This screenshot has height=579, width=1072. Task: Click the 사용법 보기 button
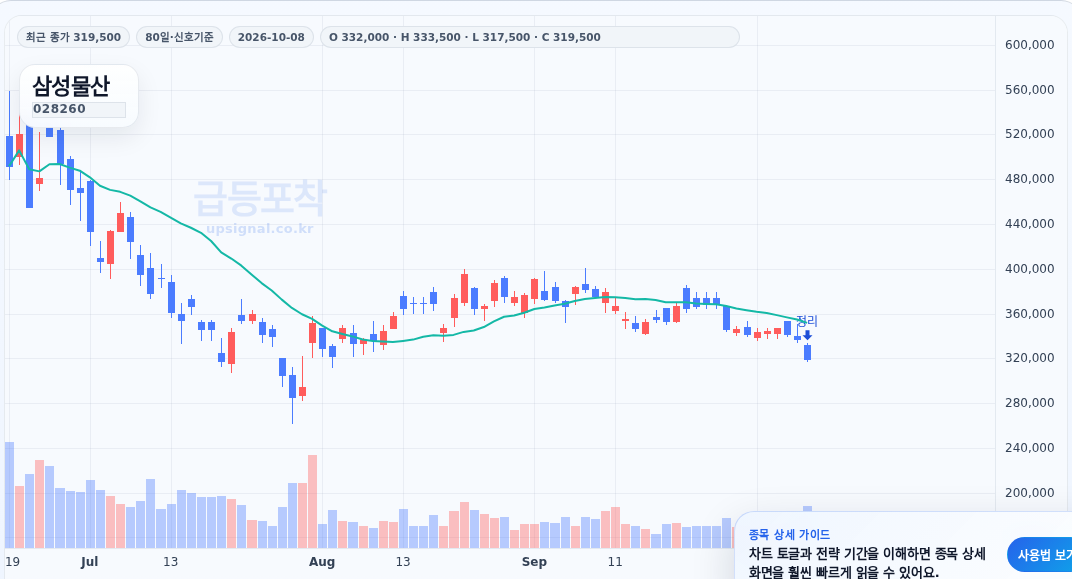coord(1042,555)
